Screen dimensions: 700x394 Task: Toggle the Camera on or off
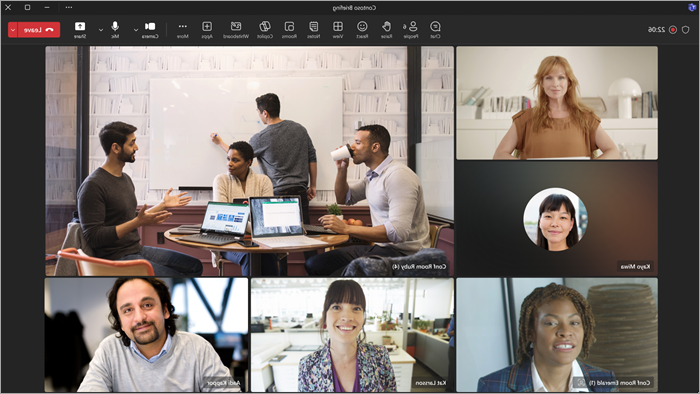[x=150, y=30]
